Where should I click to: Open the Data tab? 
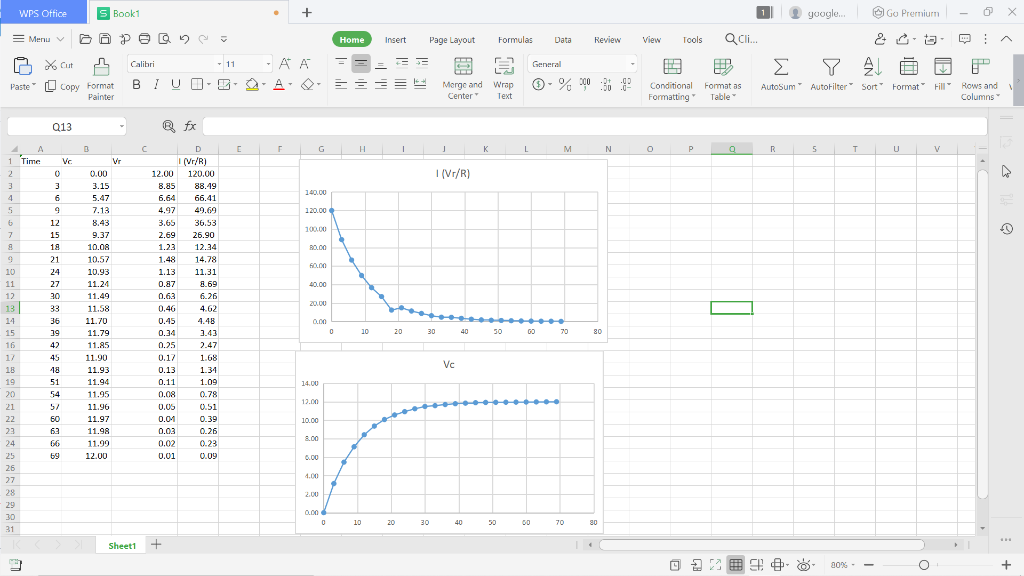(x=563, y=40)
